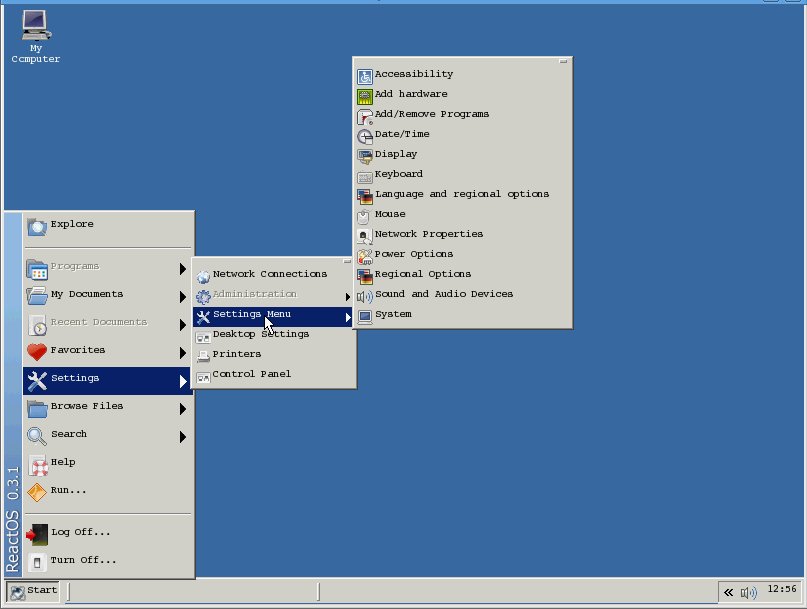Viewport: 807px width, 609px height.
Task: Click the Start button
Action: tap(32, 590)
